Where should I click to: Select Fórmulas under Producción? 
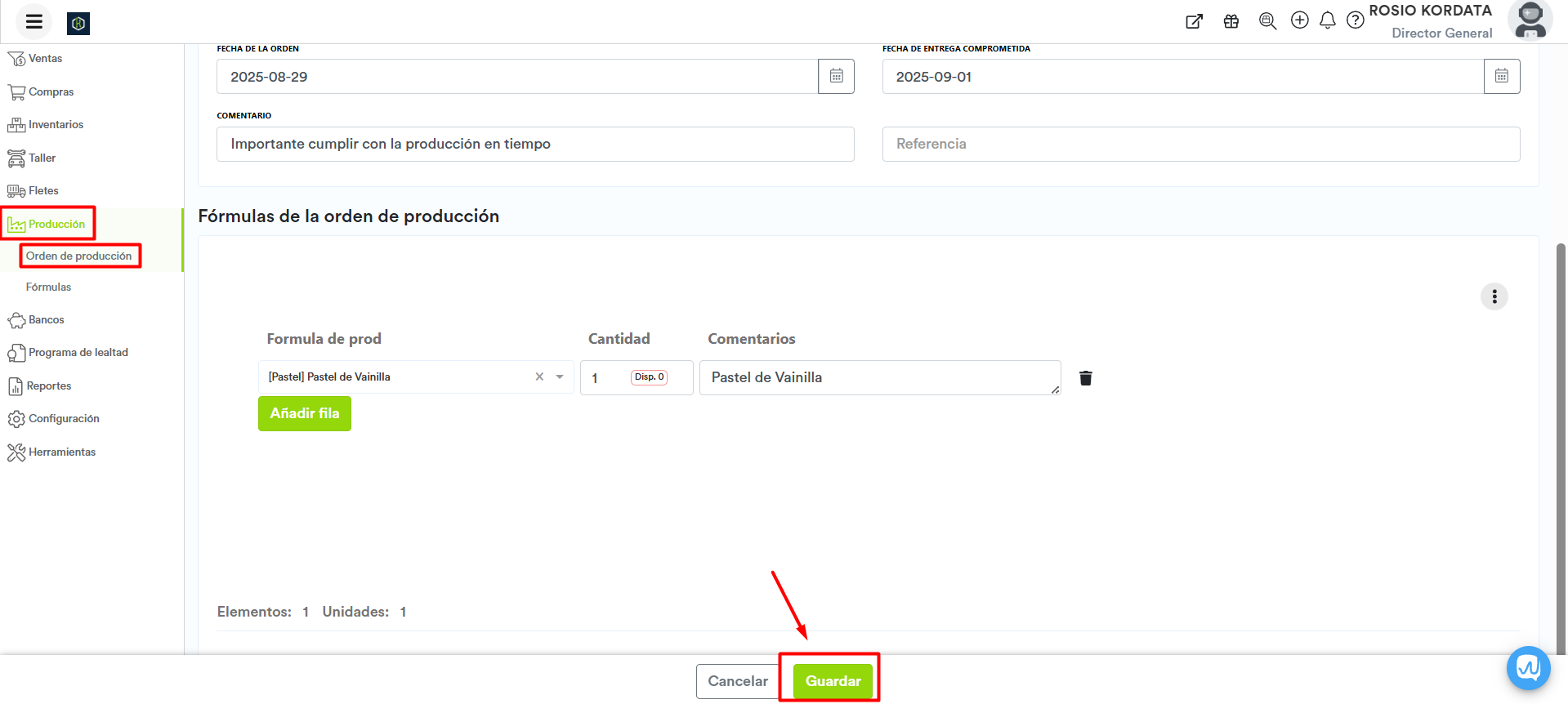tap(48, 287)
